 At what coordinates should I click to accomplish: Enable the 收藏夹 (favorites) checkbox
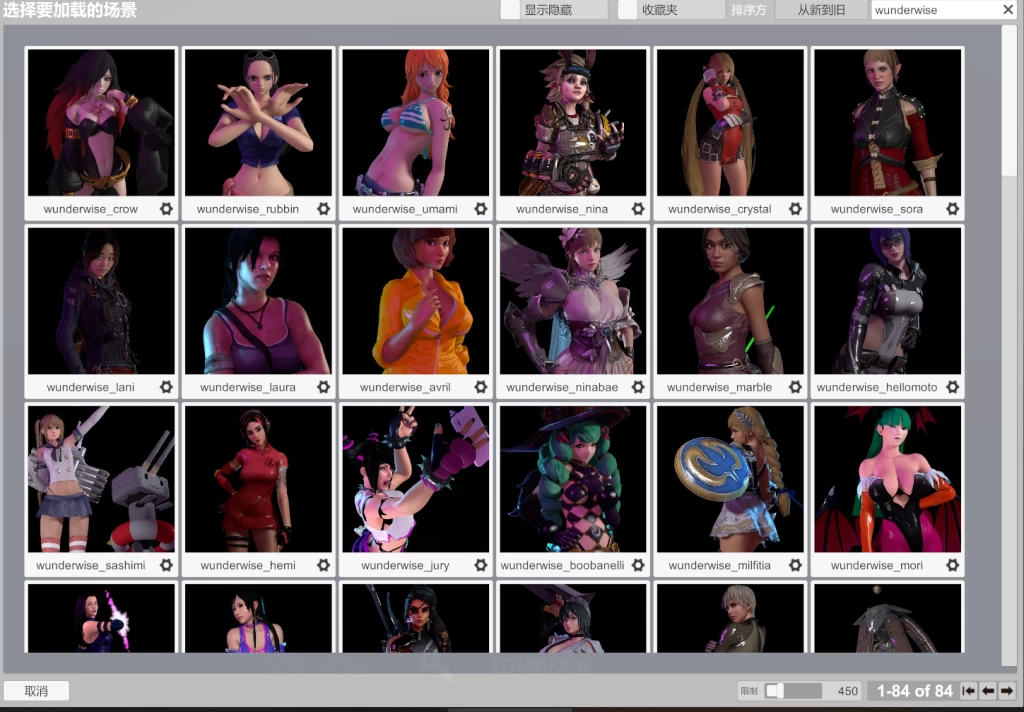tap(628, 10)
